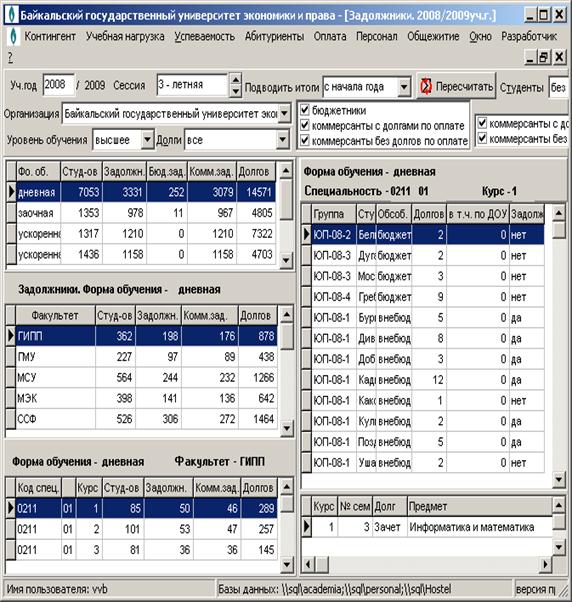Click the horizontal scrollbar under the subjects table
This screenshot has width=572, height=602.
coord(427,564)
